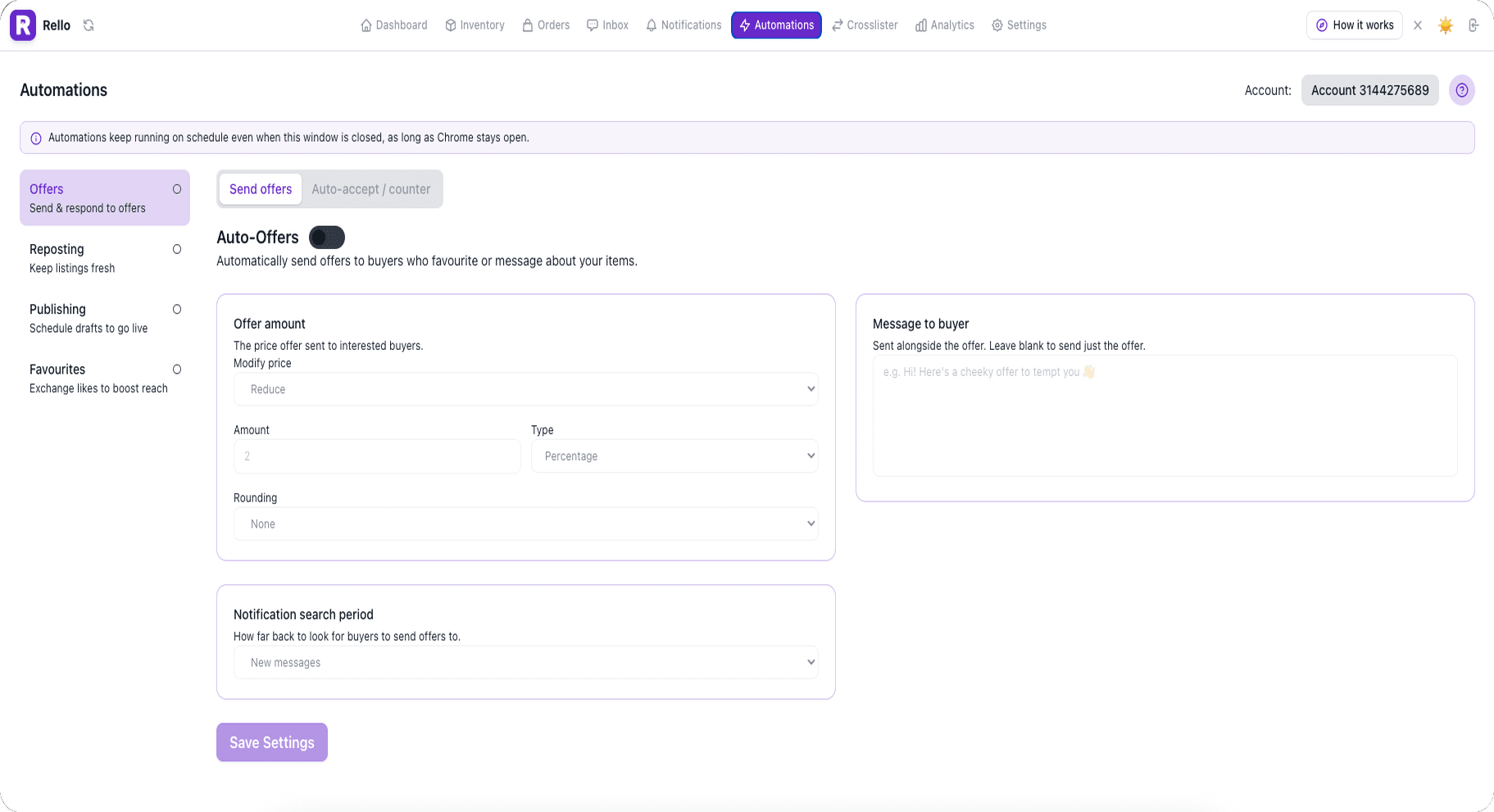Viewport: 1494px width, 812px height.
Task: Open the Orders tab
Action: pyautogui.click(x=546, y=25)
